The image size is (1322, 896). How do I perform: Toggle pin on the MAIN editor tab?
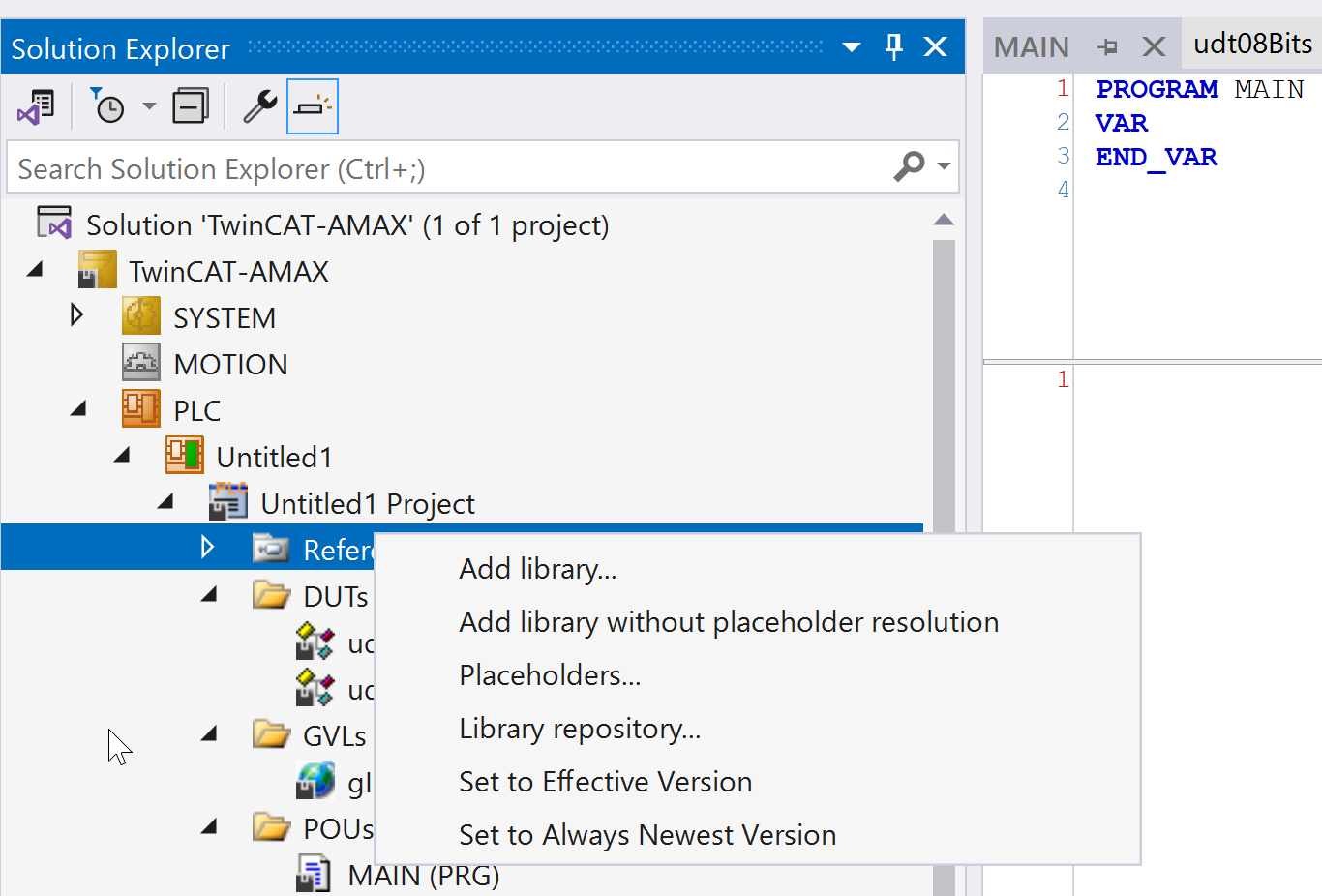(1108, 46)
